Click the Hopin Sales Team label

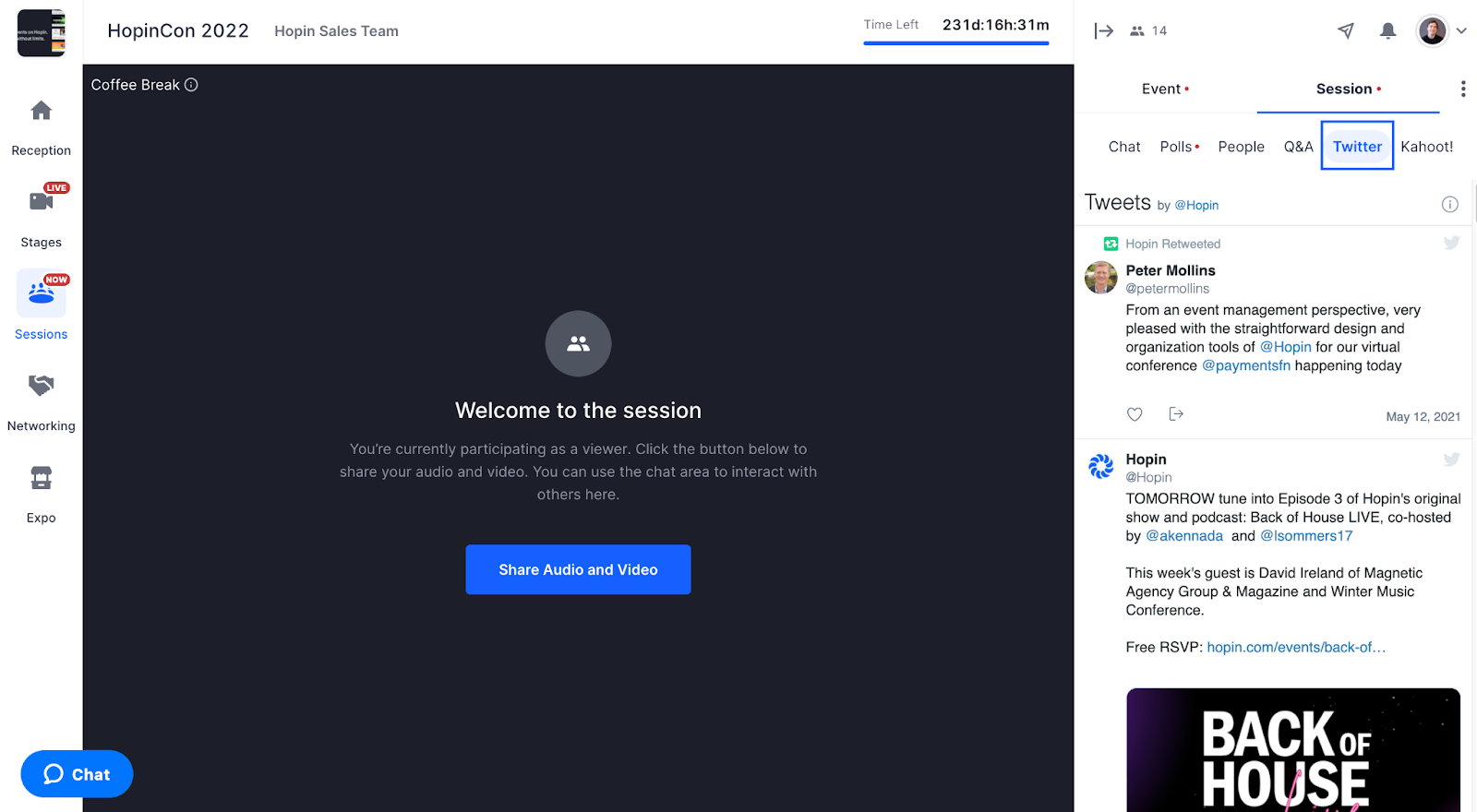pyautogui.click(x=336, y=31)
